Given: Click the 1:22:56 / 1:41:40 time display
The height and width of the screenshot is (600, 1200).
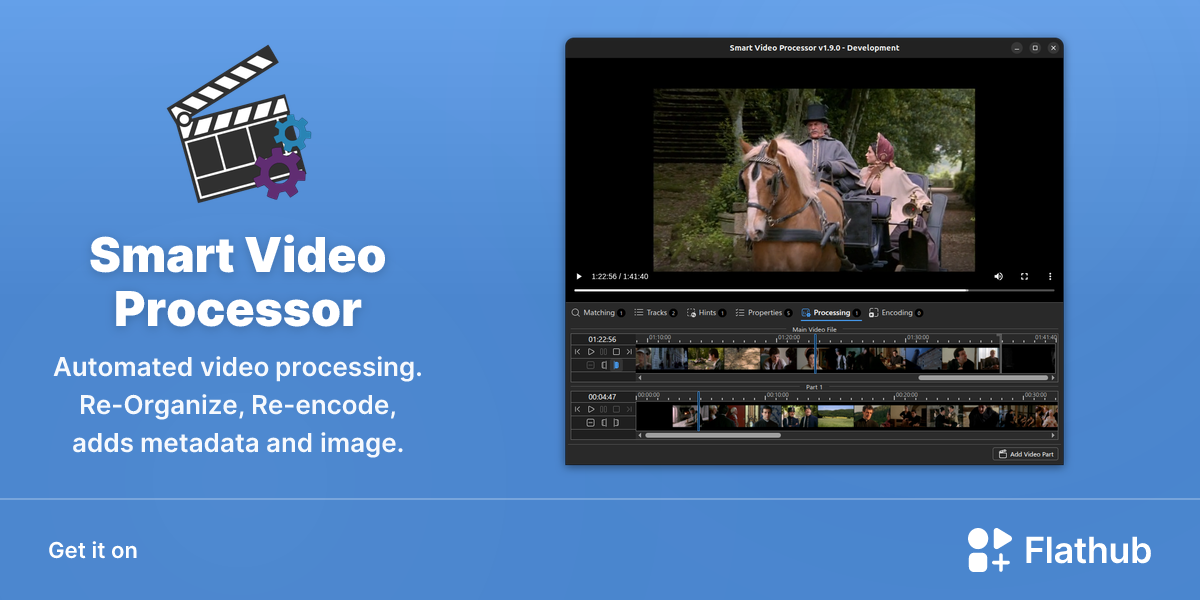Looking at the screenshot, I should (x=620, y=276).
